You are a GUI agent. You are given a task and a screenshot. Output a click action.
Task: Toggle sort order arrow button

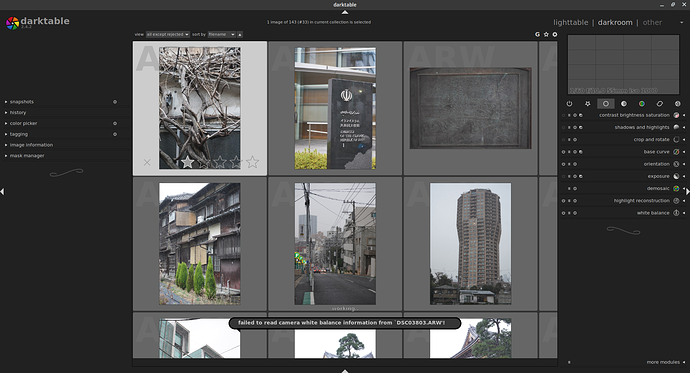point(240,34)
